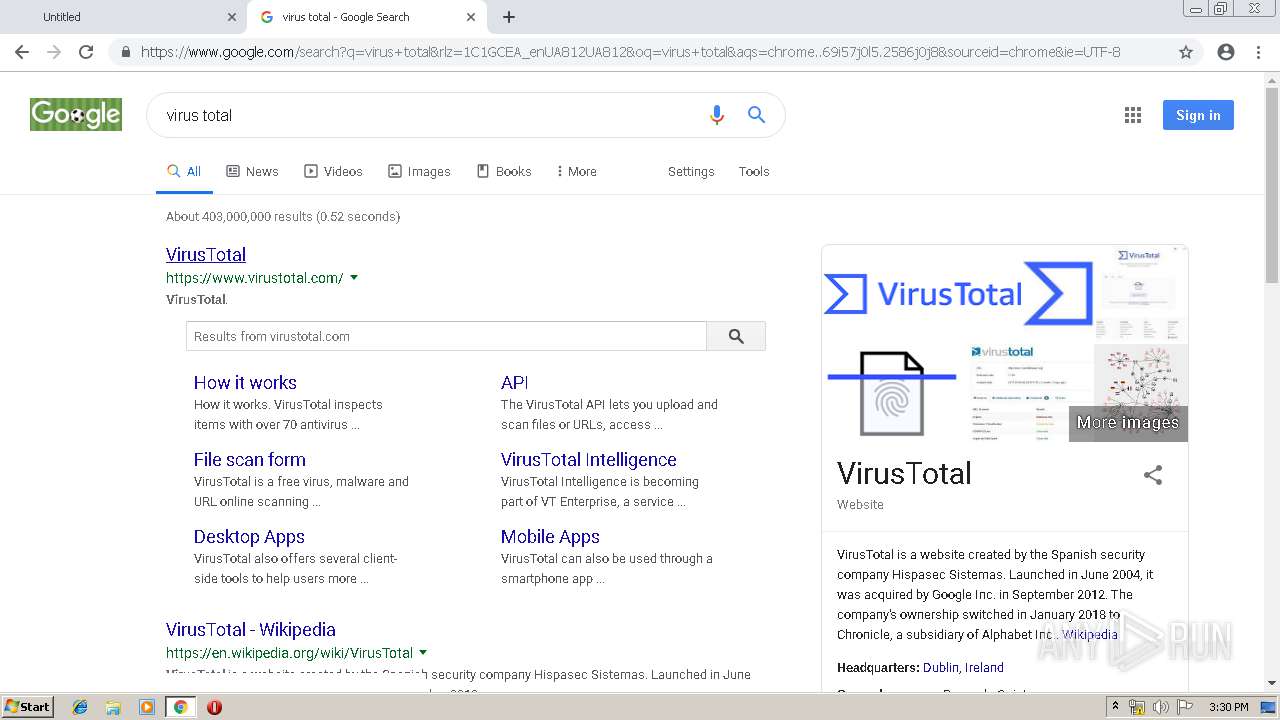The height and width of the screenshot is (720, 1280).
Task: Go back with the browser back arrow
Action: click(22, 52)
